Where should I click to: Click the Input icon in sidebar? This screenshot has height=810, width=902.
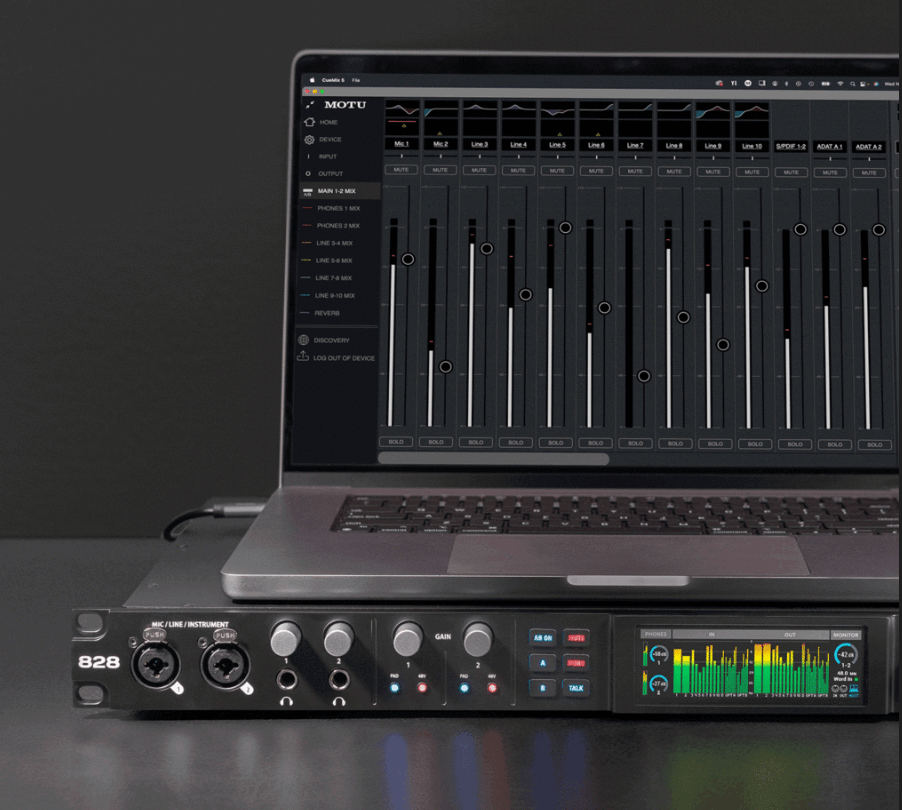[x=308, y=157]
